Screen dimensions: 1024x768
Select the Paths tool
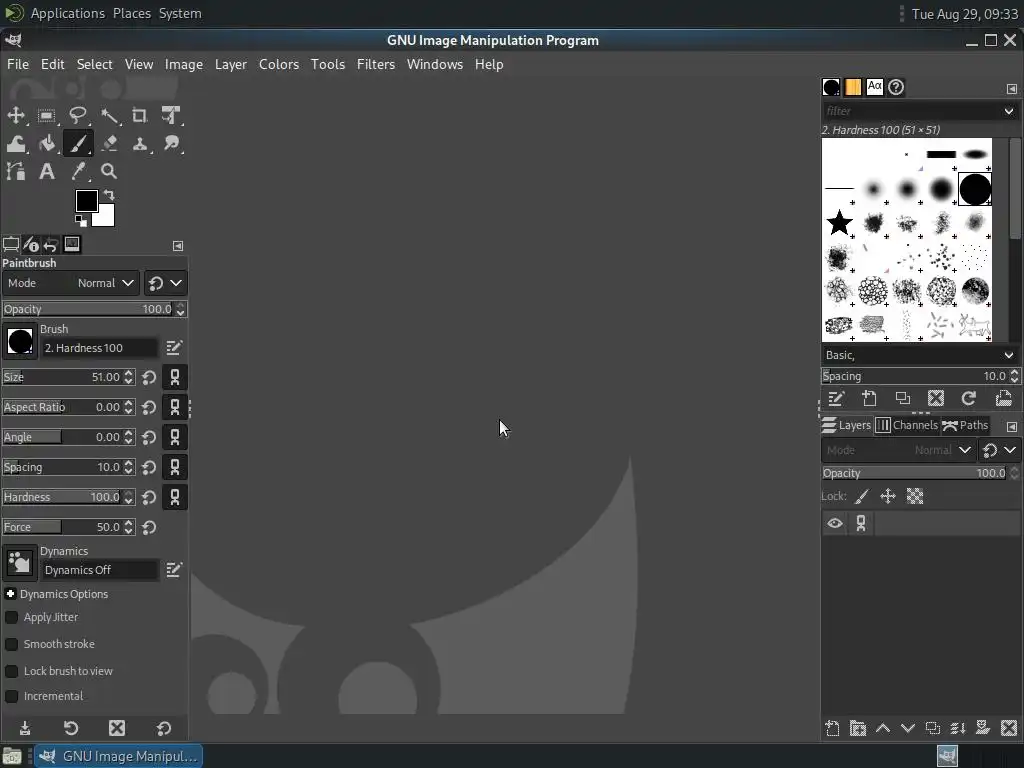coord(16,172)
